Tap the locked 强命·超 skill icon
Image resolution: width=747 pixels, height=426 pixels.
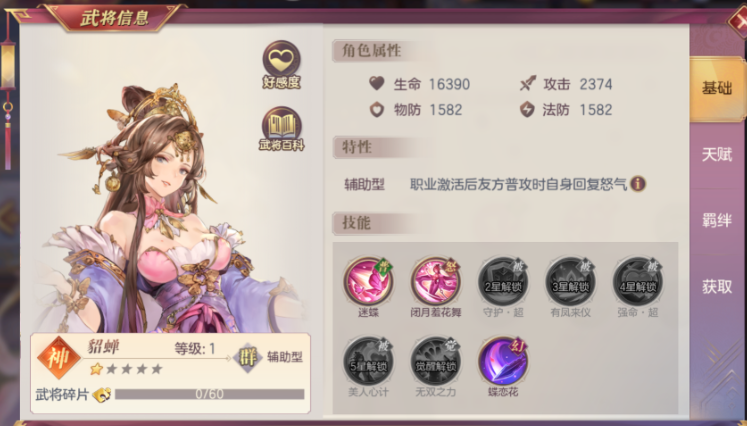pos(637,281)
